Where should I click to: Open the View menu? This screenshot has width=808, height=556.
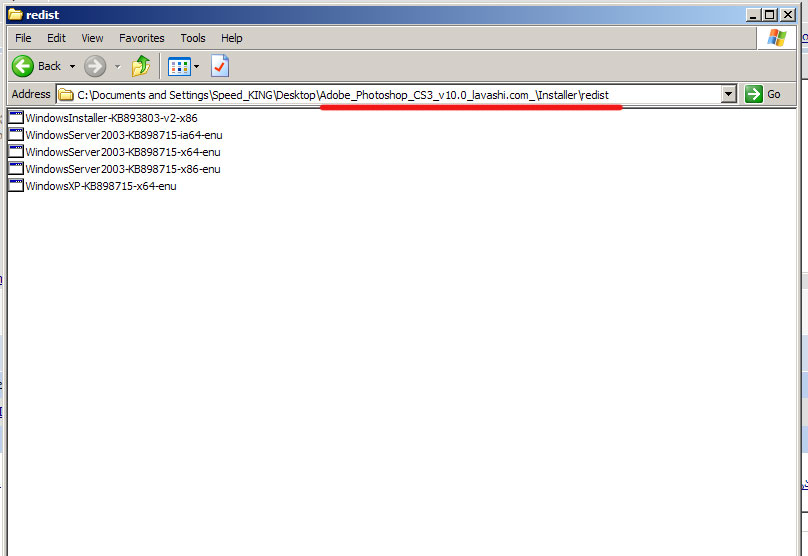(x=92, y=38)
